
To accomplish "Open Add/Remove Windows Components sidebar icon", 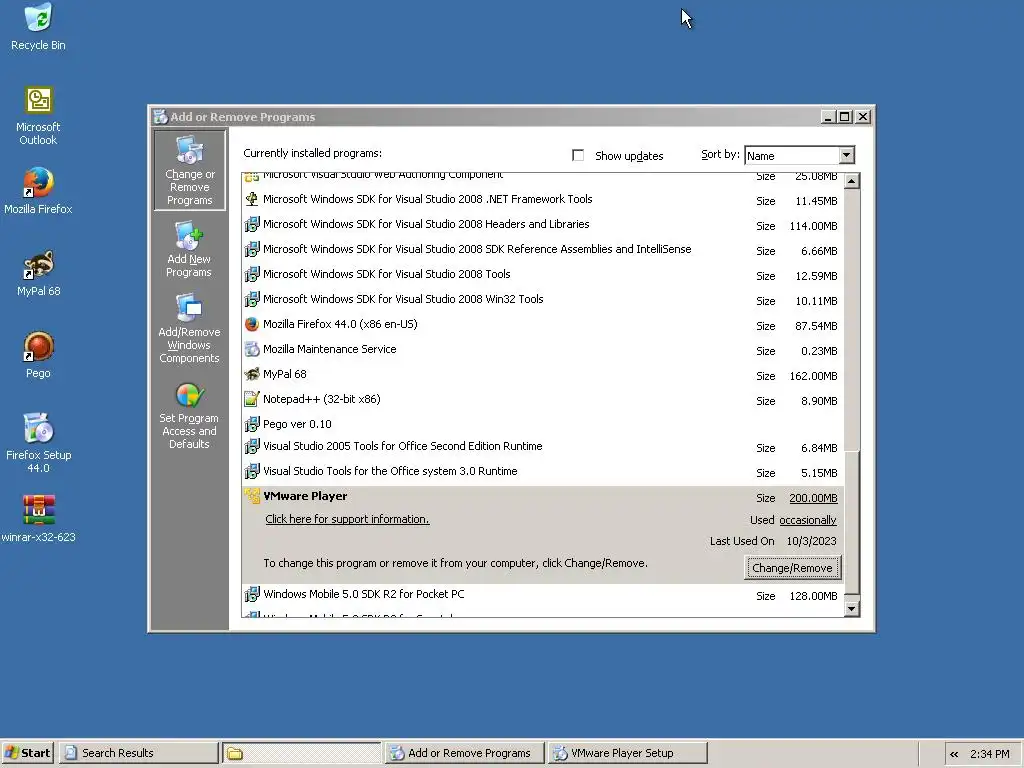I will coord(189,328).
